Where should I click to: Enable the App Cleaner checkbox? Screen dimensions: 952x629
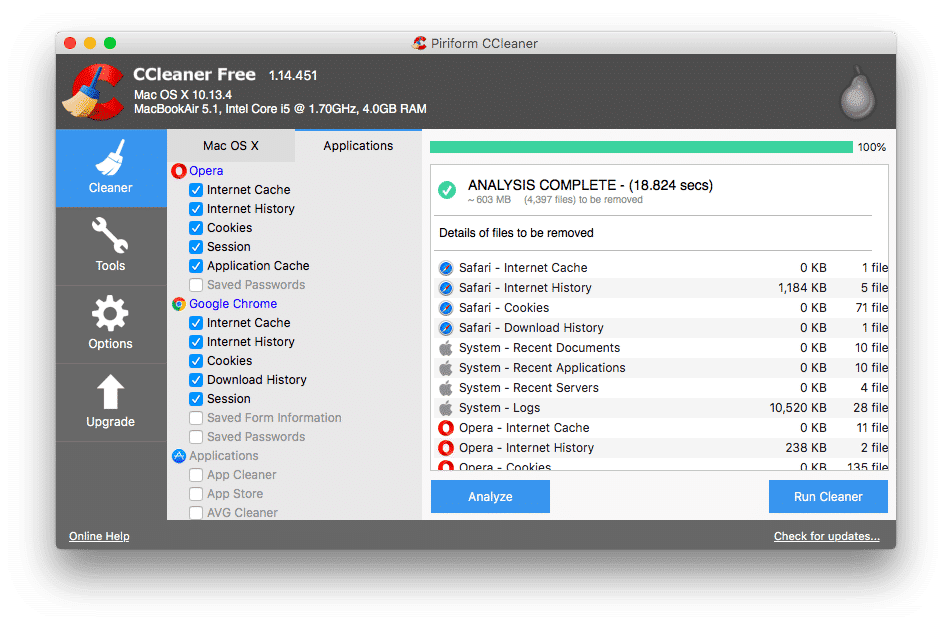(196, 475)
